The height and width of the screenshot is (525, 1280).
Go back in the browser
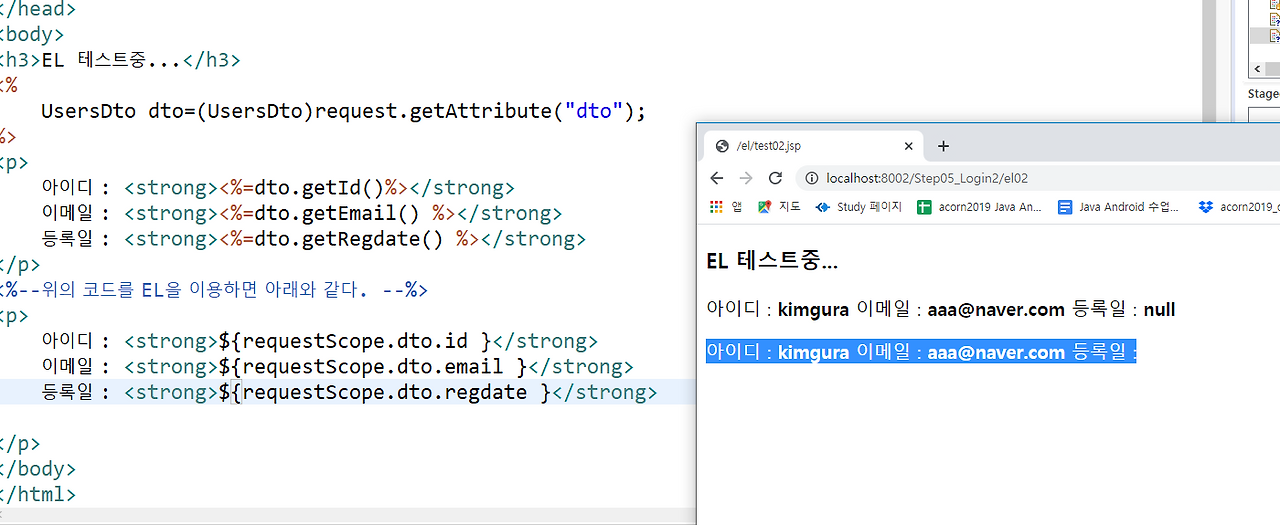(x=716, y=178)
